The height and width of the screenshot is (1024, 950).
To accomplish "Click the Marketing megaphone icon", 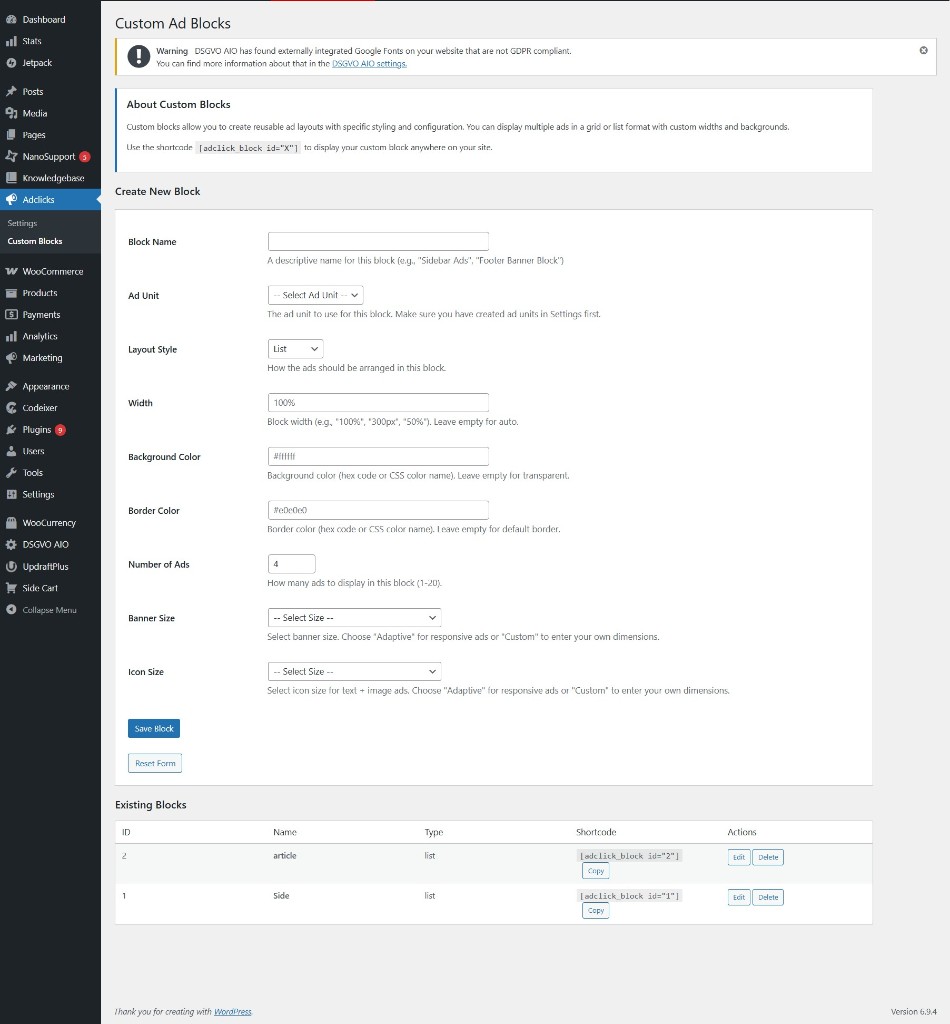I will [x=11, y=357].
